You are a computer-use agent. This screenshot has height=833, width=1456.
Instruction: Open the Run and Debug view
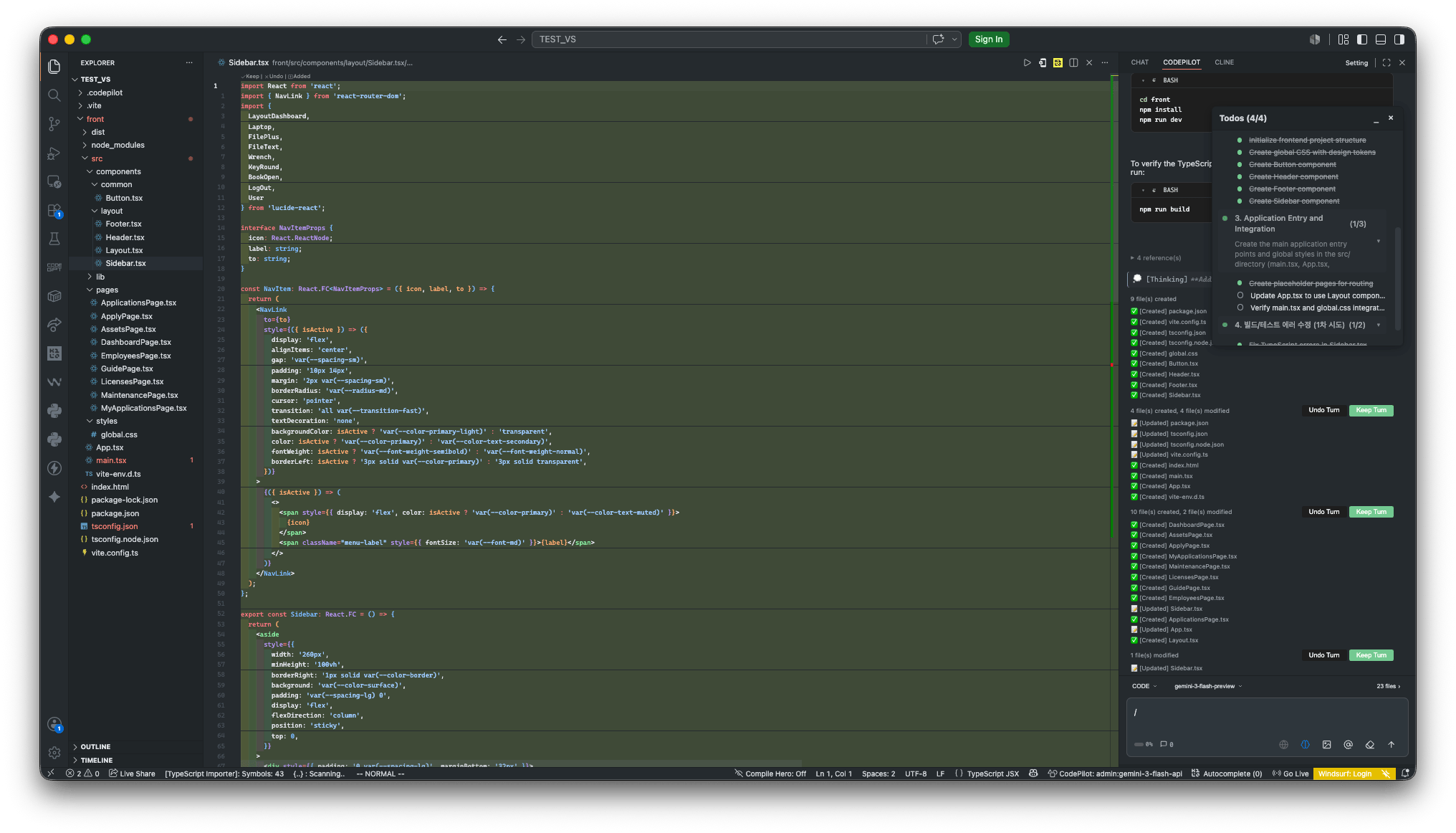[54, 153]
